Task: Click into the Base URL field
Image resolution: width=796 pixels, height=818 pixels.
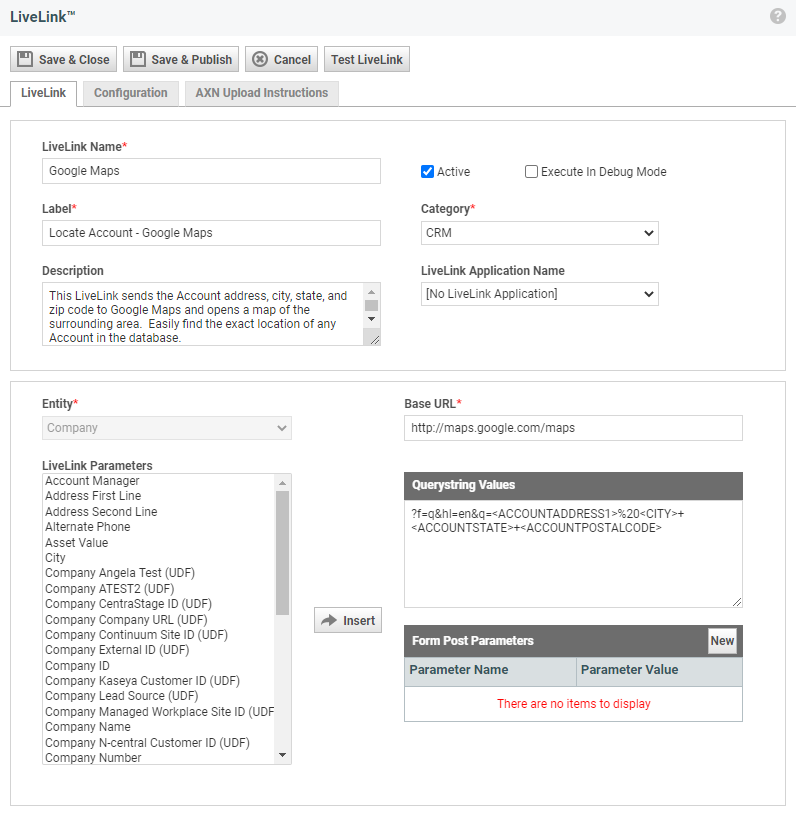Action: pyautogui.click(x=573, y=428)
